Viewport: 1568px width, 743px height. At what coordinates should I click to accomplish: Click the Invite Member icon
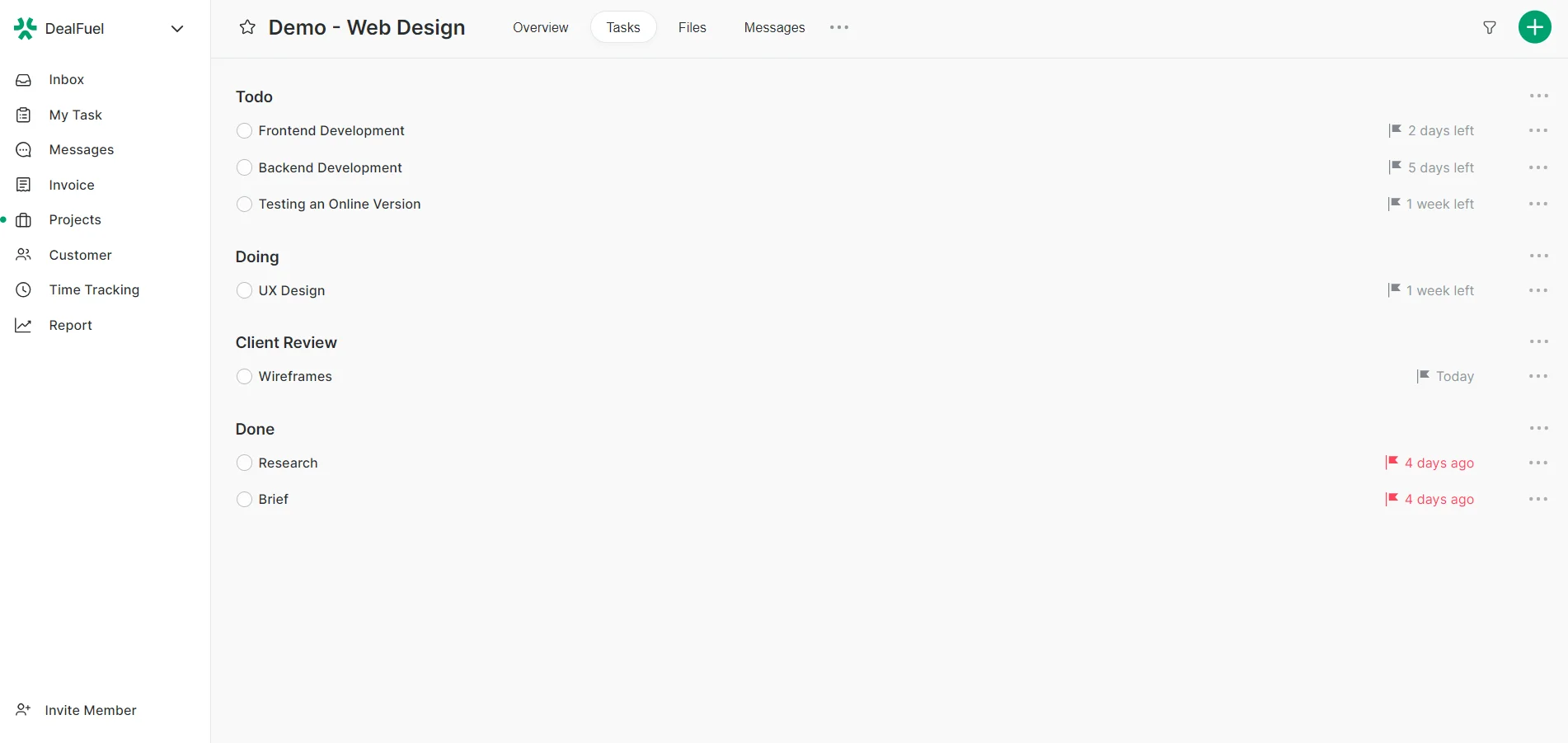tap(22, 709)
